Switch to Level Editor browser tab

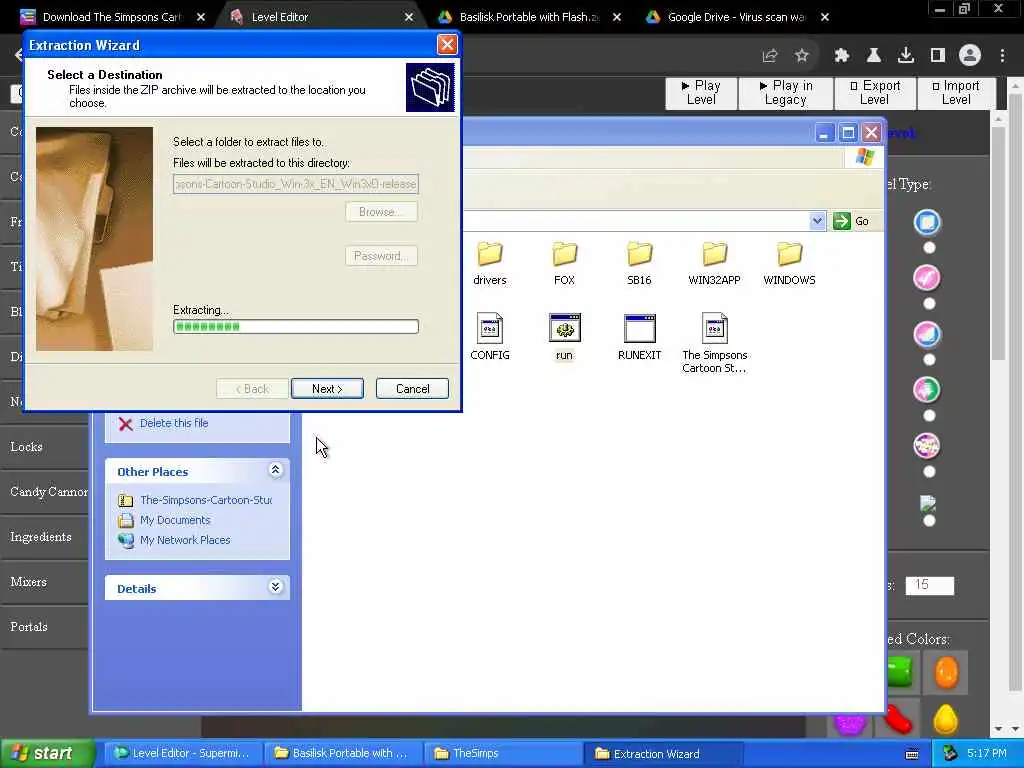coord(280,17)
